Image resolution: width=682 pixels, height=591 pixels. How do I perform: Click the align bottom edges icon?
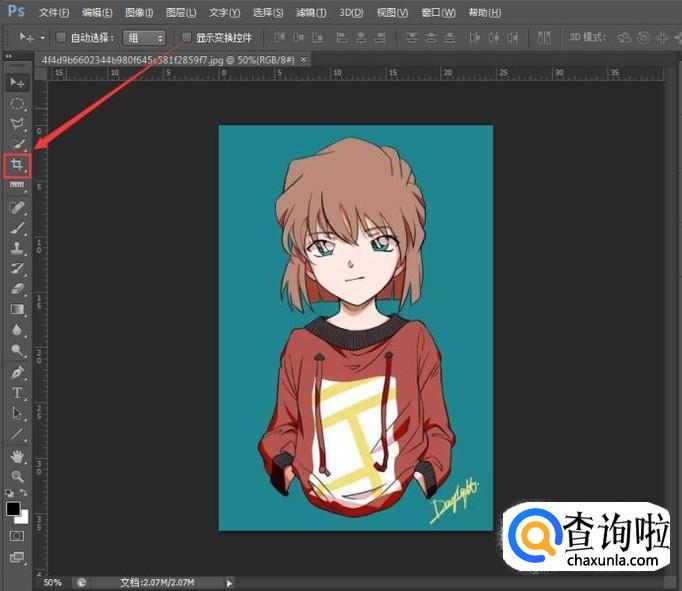[318, 38]
